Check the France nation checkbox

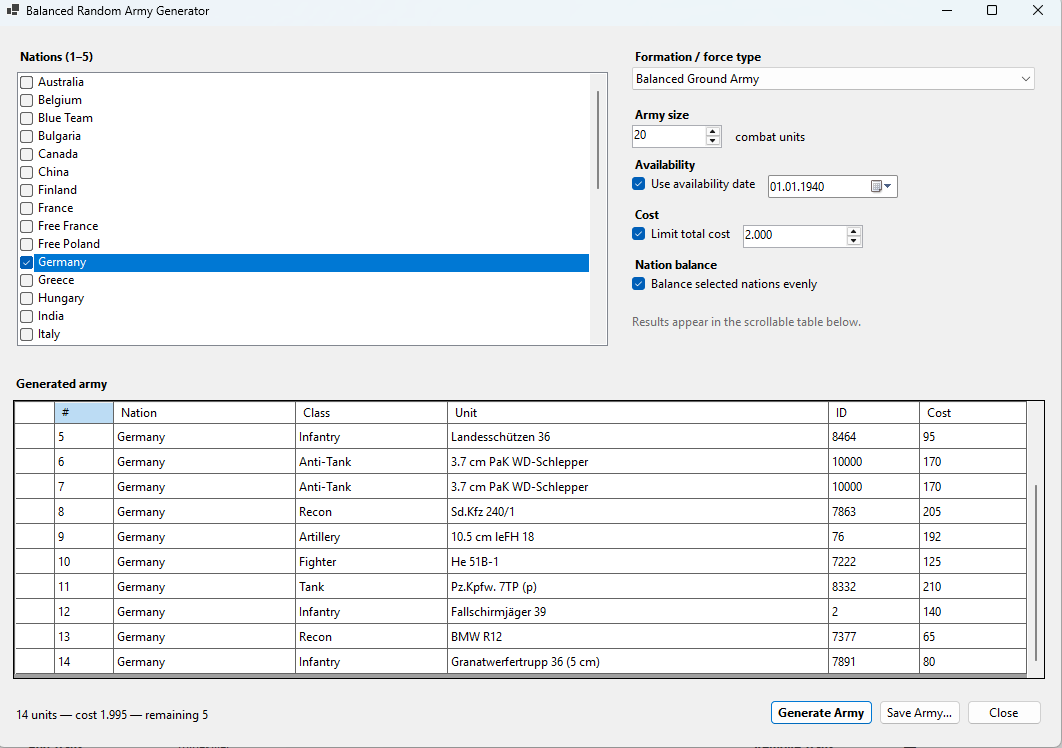pos(26,208)
